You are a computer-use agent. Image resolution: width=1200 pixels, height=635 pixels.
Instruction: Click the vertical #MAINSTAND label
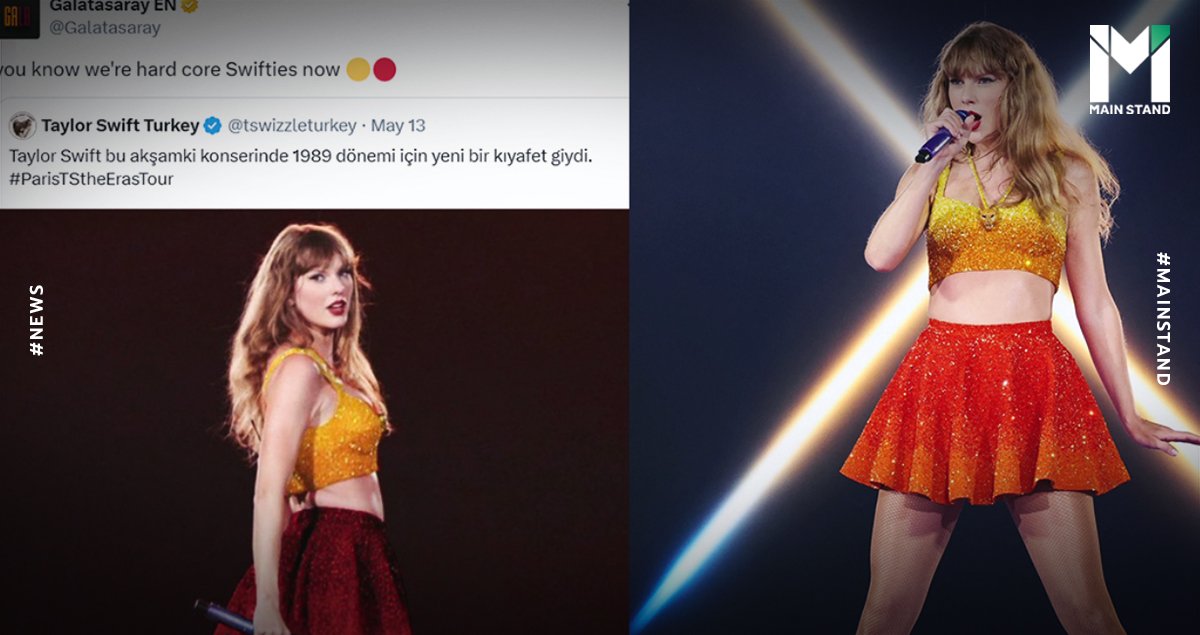[x=1163, y=318]
